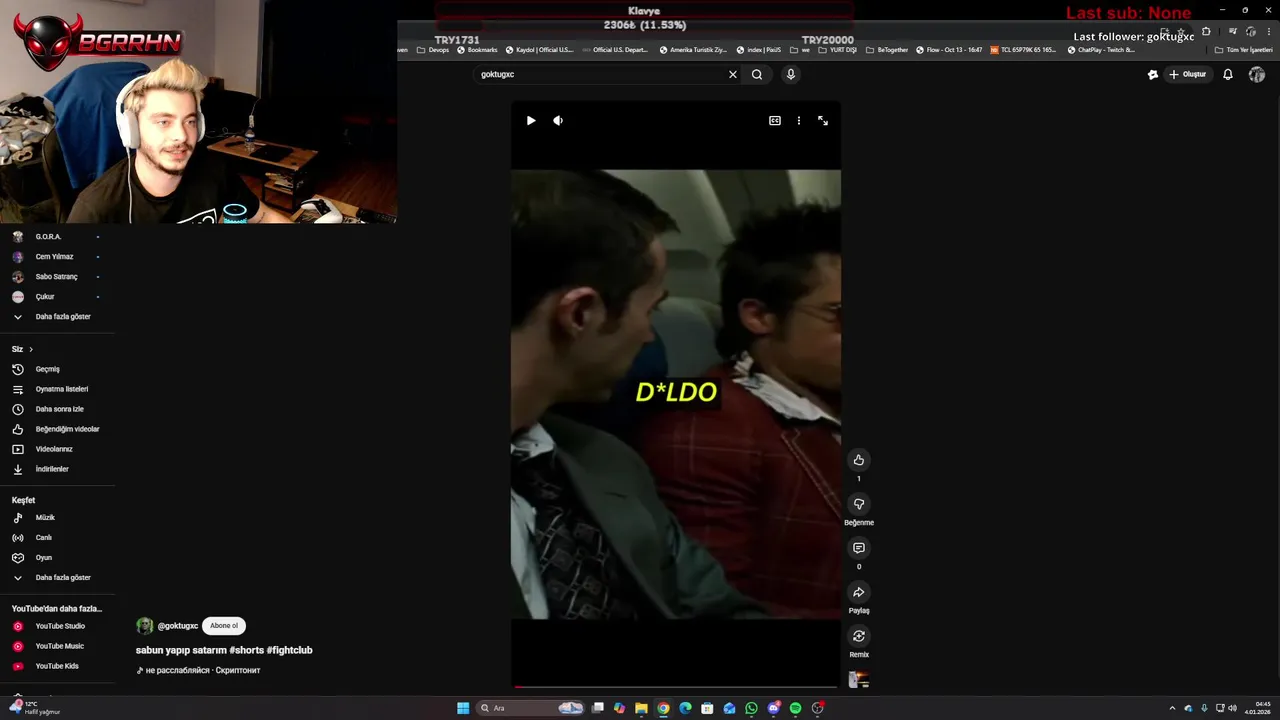Open the TCL 65P79K bookmark
Viewport: 1280px width, 720px height.
tap(1023, 50)
